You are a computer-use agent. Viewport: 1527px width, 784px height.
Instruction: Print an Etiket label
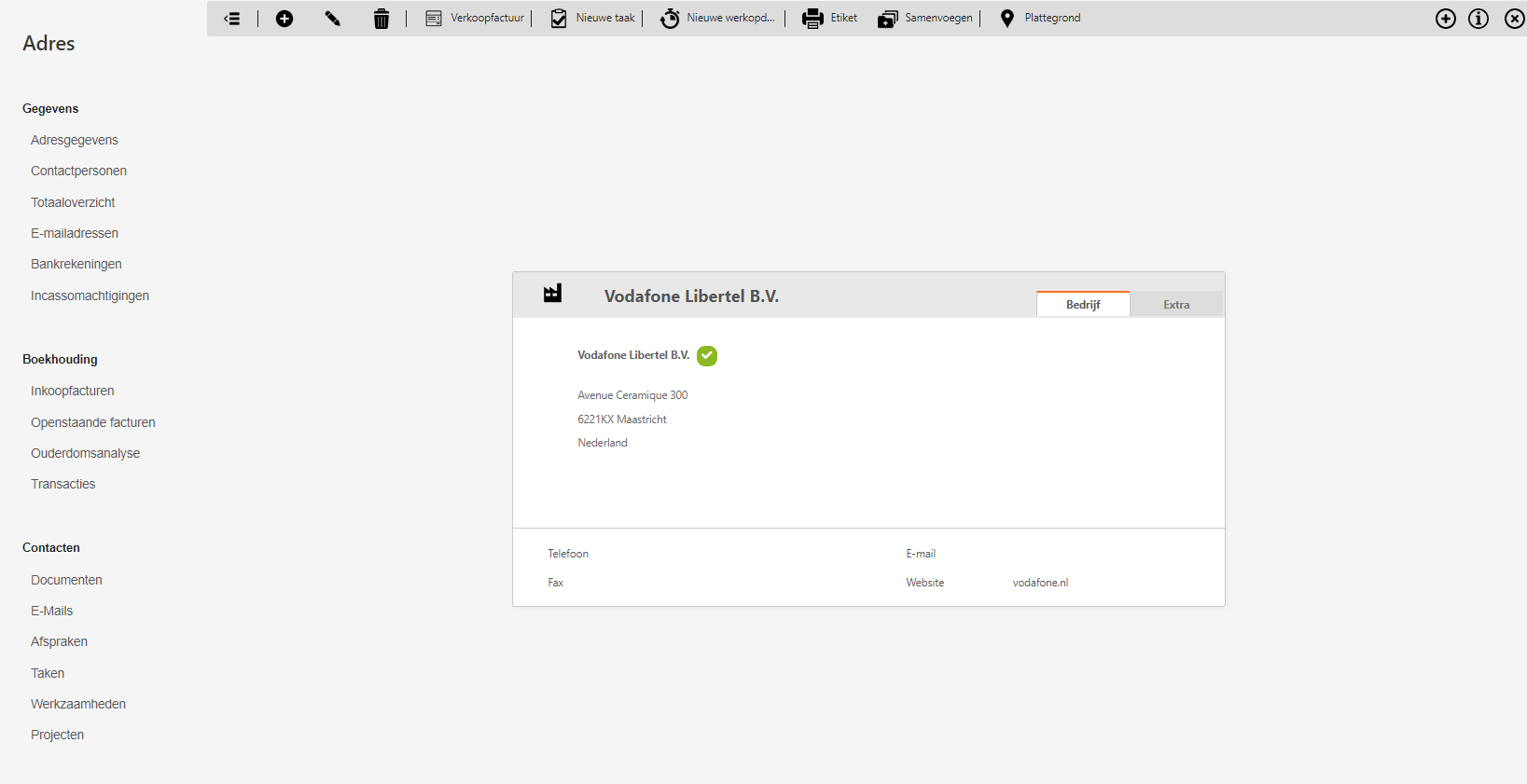[x=844, y=18]
